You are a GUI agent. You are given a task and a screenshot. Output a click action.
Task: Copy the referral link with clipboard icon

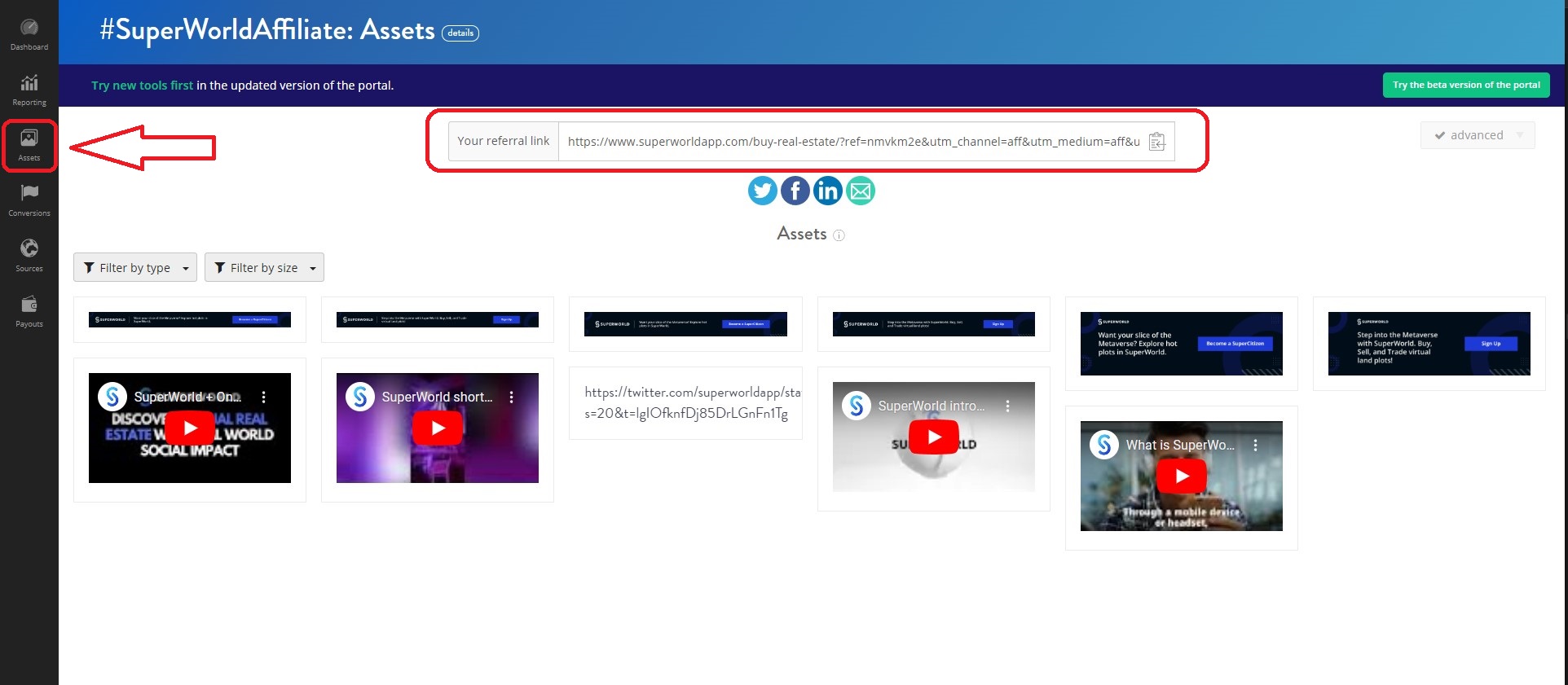click(x=1157, y=142)
